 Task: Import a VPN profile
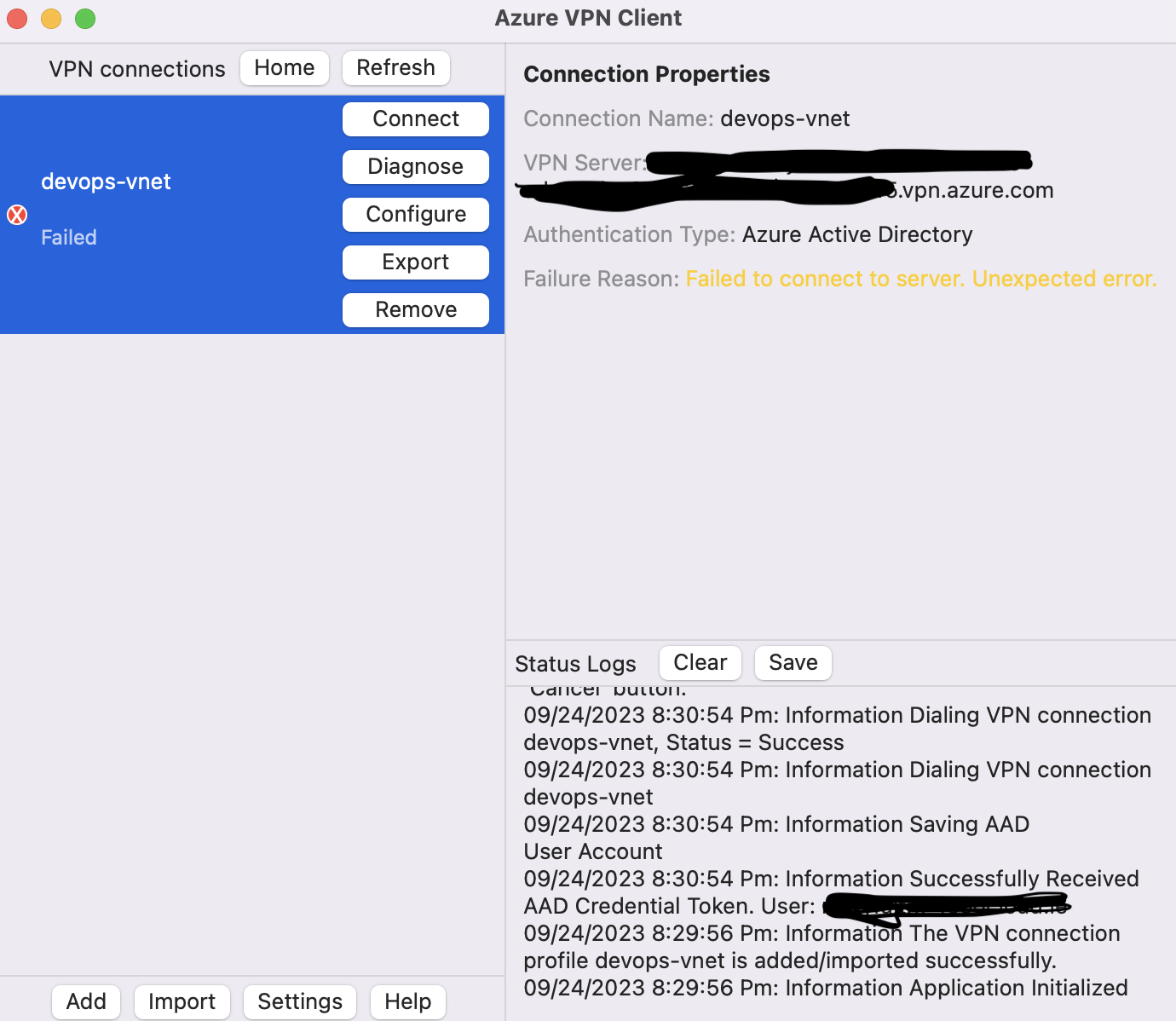coord(182,1001)
